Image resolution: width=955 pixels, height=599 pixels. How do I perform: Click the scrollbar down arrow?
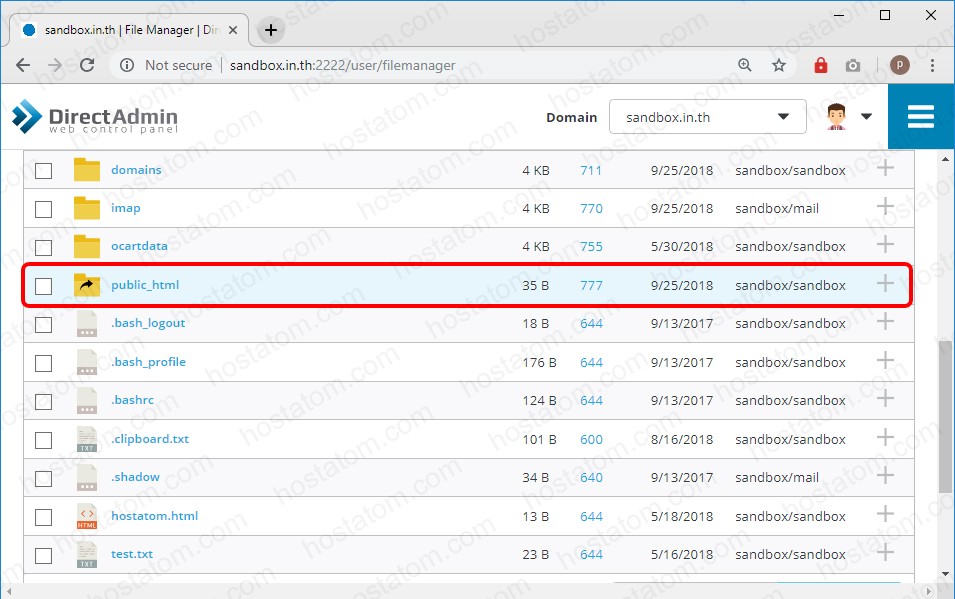point(945,573)
